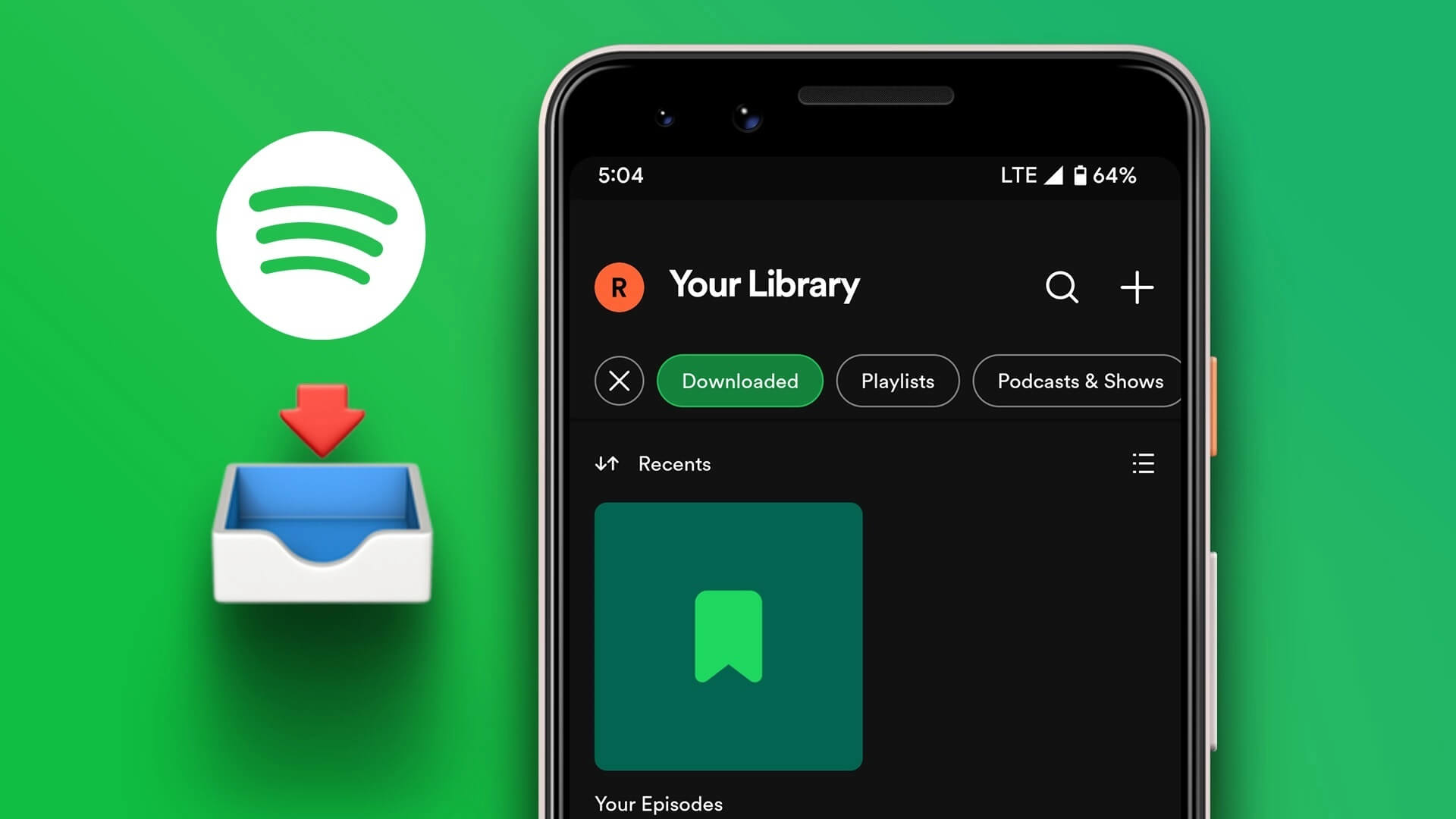Image resolution: width=1456 pixels, height=819 pixels.
Task: Select the Podcasts & Shows filter tab
Action: [x=1081, y=380]
